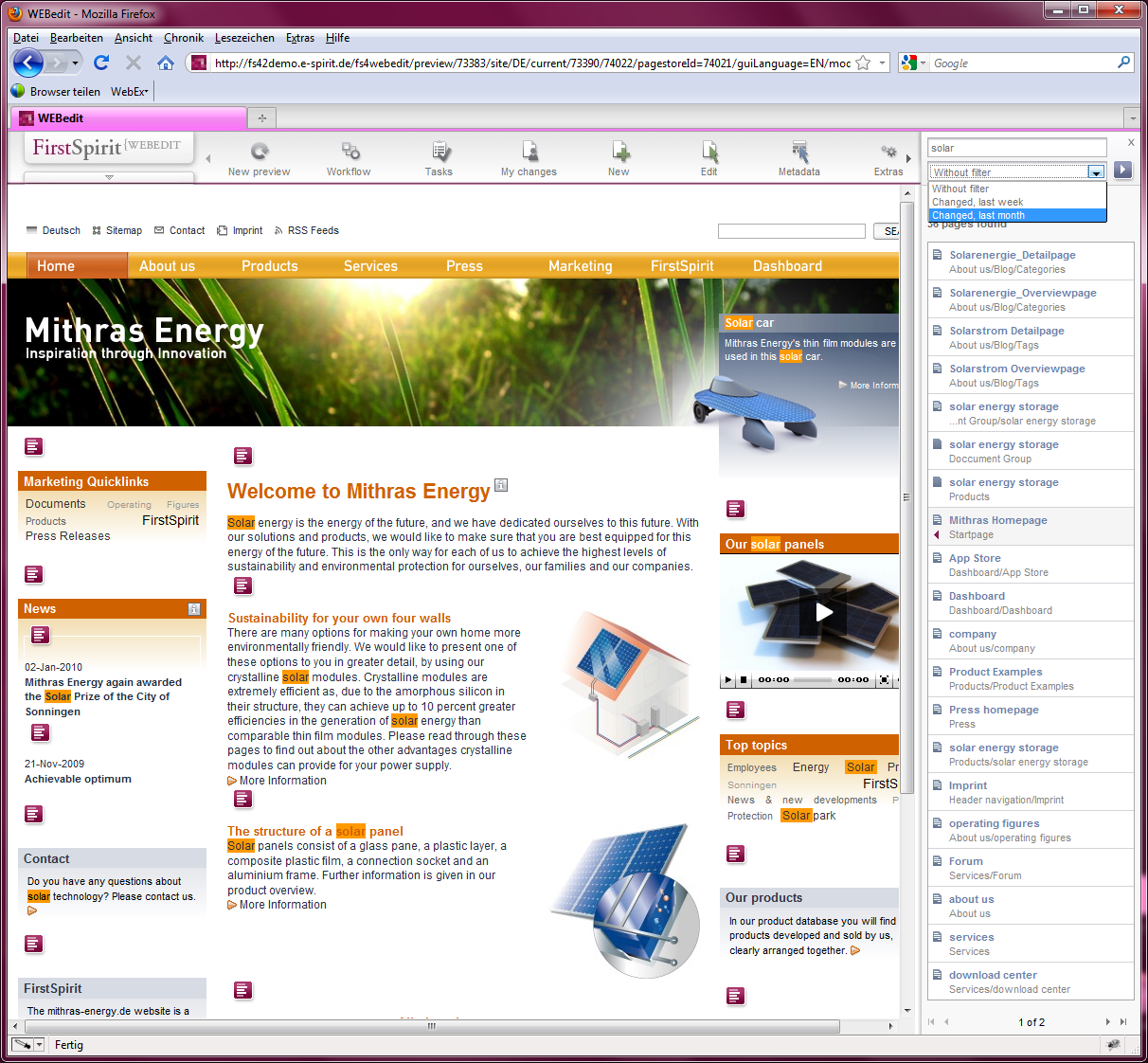Open My changes toolbar icon
The width and height of the screenshot is (1148, 1063).
tap(529, 158)
